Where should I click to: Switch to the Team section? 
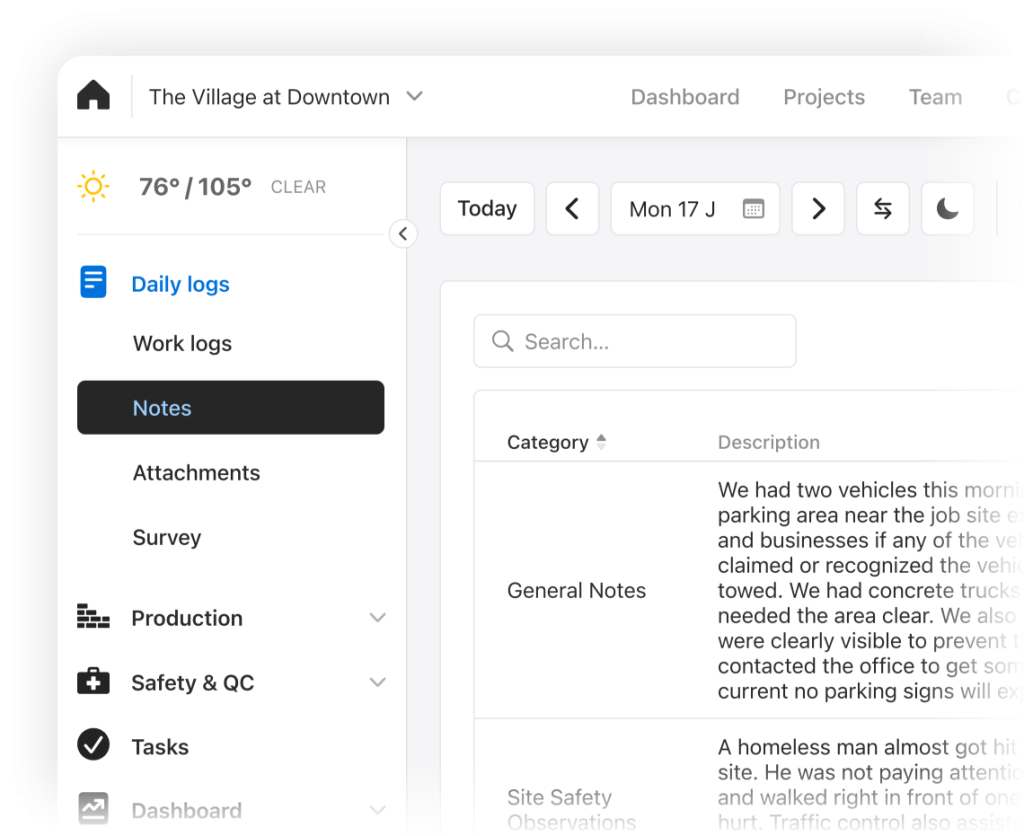[935, 97]
